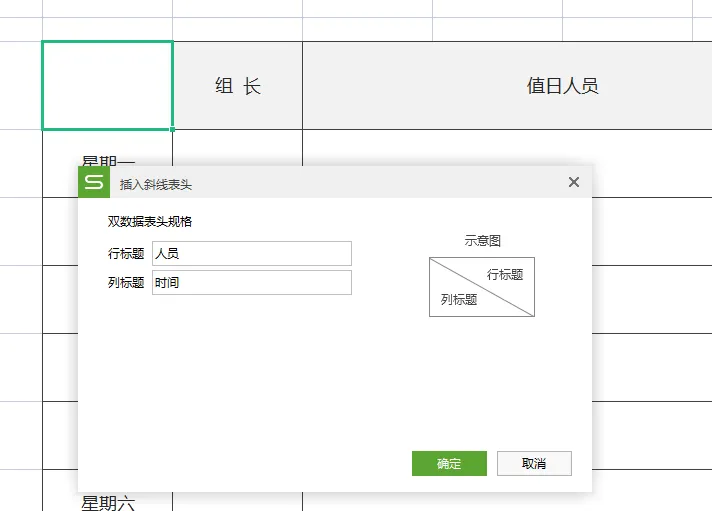Select the 星期六 cell
The image size is (712, 511).
pos(107,502)
